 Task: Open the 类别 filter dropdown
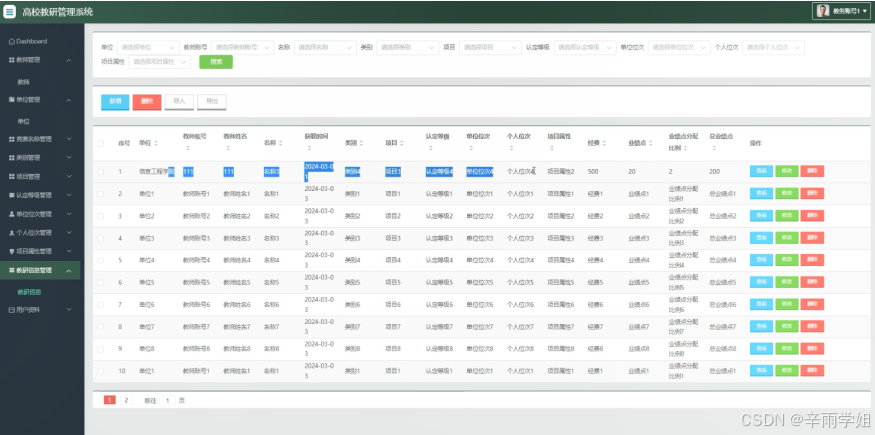408,48
